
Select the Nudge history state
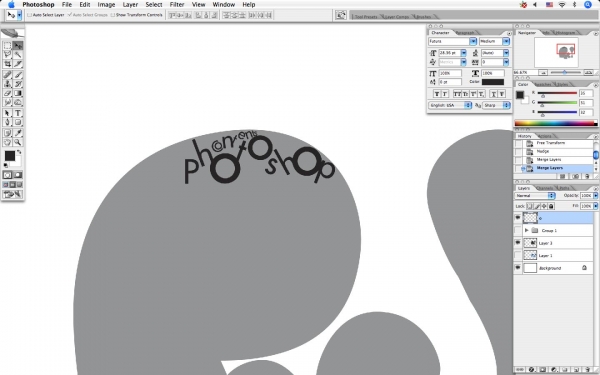pyautogui.click(x=542, y=151)
